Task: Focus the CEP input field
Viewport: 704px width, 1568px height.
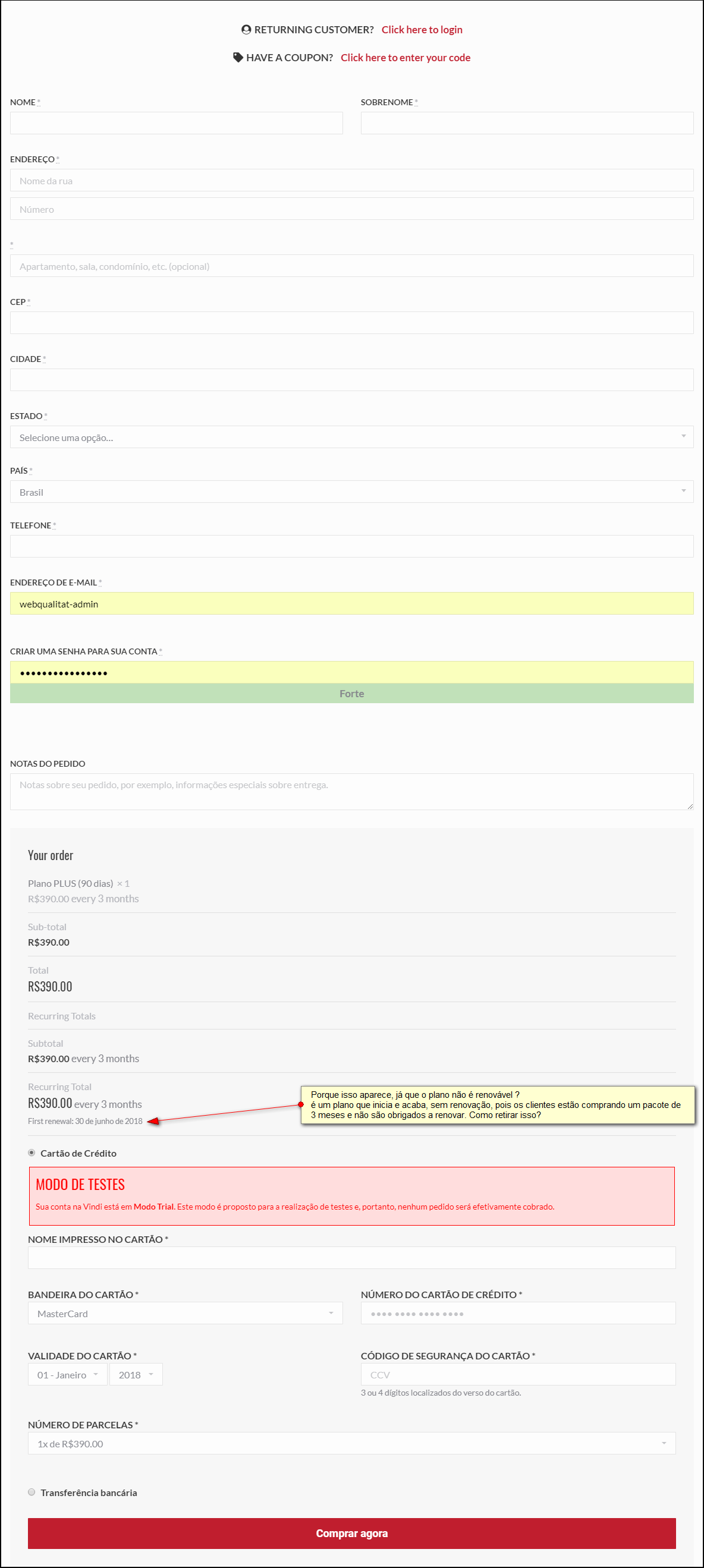Action: click(351, 323)
